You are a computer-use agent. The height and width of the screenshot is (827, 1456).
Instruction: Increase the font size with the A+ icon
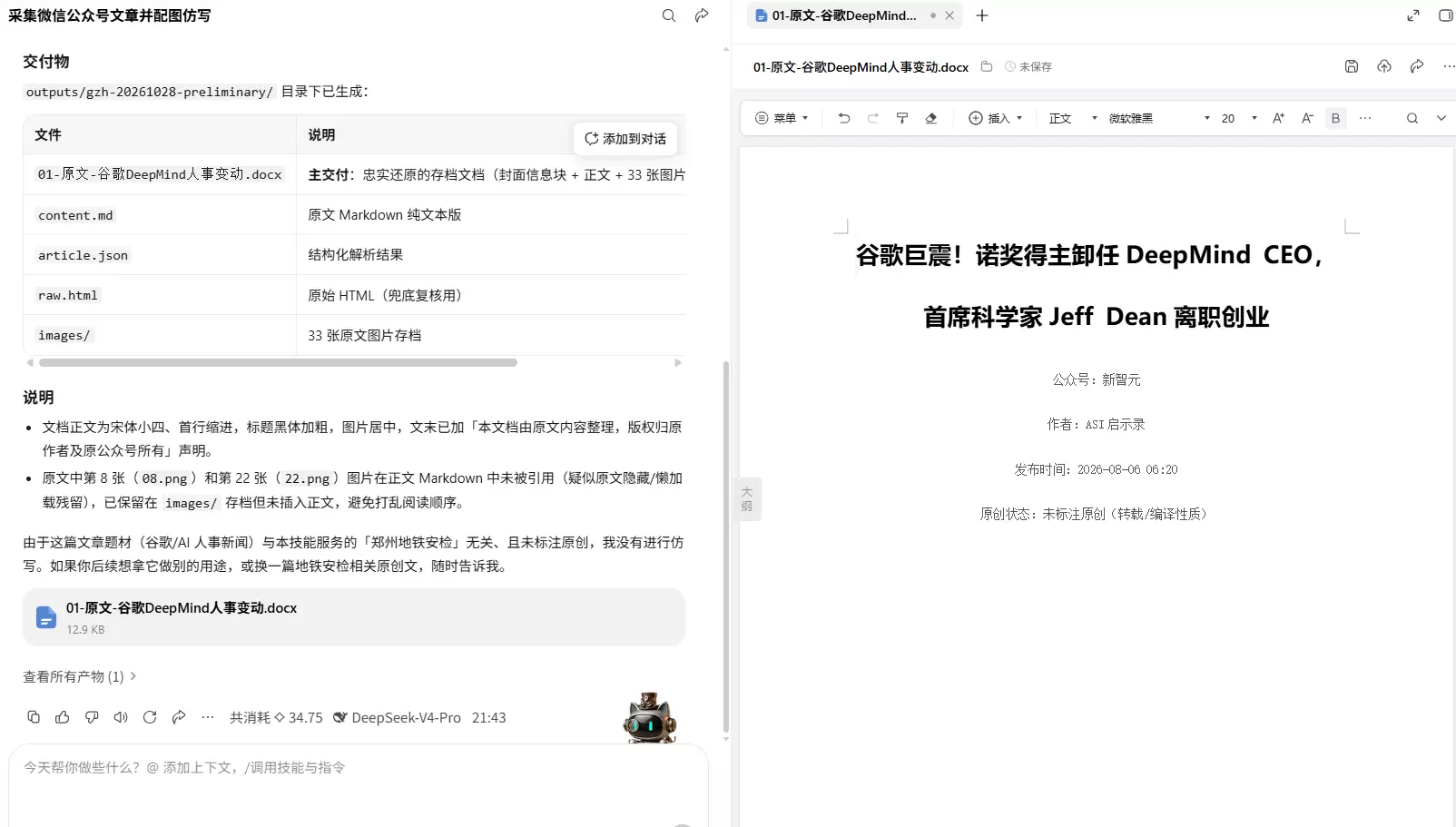coord(1278,118)
